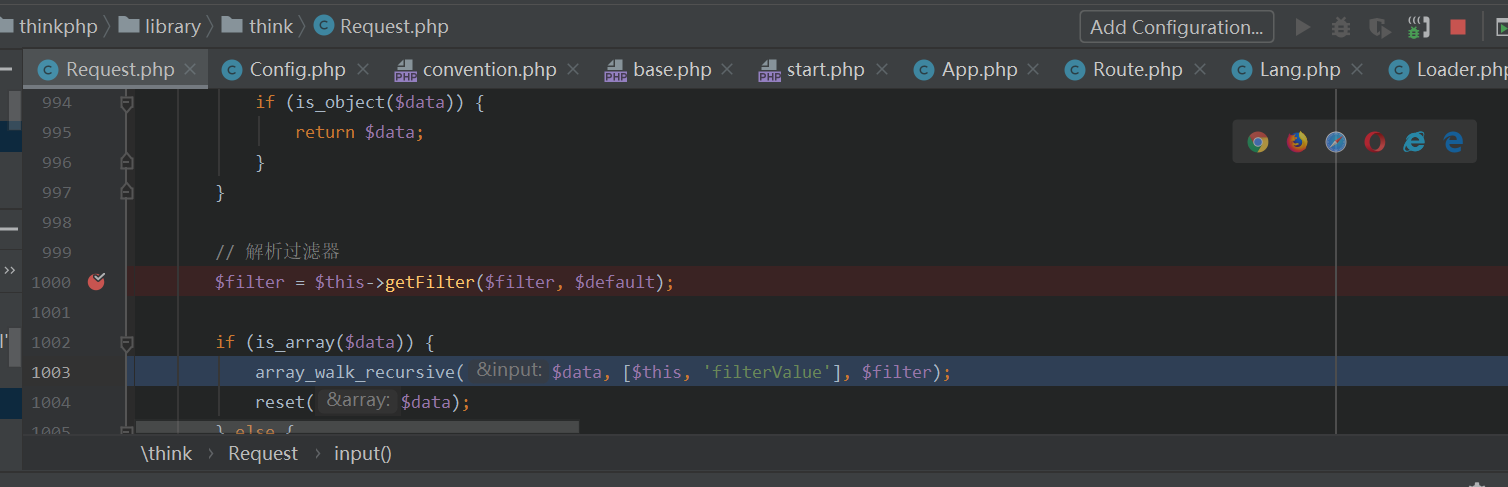This screenshot has width=1508, height=487.
Task: Click Run with Coverage icon
Action: (1379, 27)
